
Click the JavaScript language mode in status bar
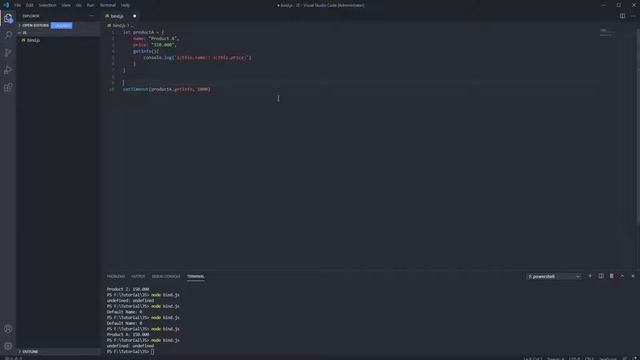click(x=608, y=358)
